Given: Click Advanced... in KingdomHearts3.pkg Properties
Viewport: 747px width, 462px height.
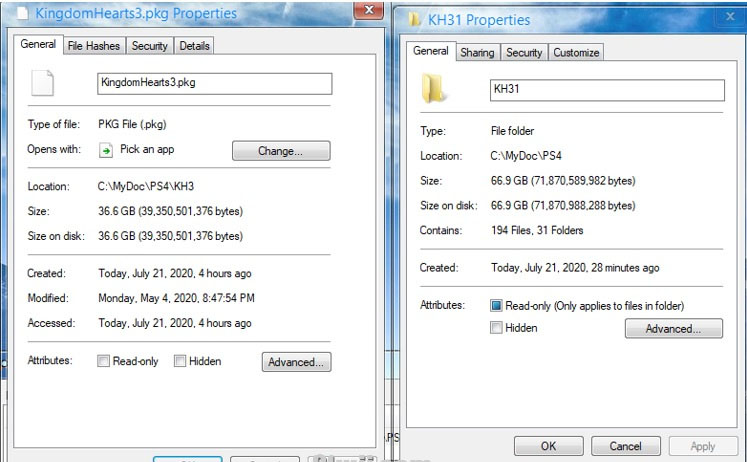Looking at the screenshot, I should (x=296, y=362).
